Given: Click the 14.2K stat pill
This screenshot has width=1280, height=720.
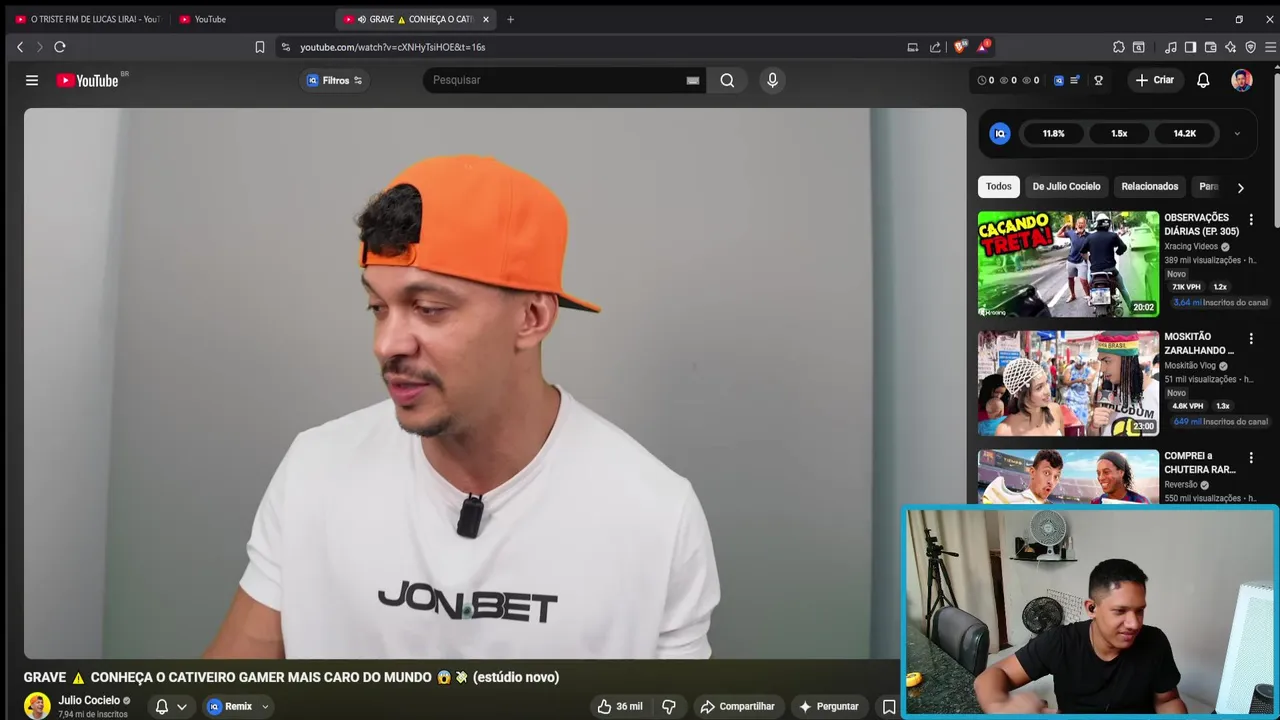Looking at the screenshot, I should click(1185, 133).
